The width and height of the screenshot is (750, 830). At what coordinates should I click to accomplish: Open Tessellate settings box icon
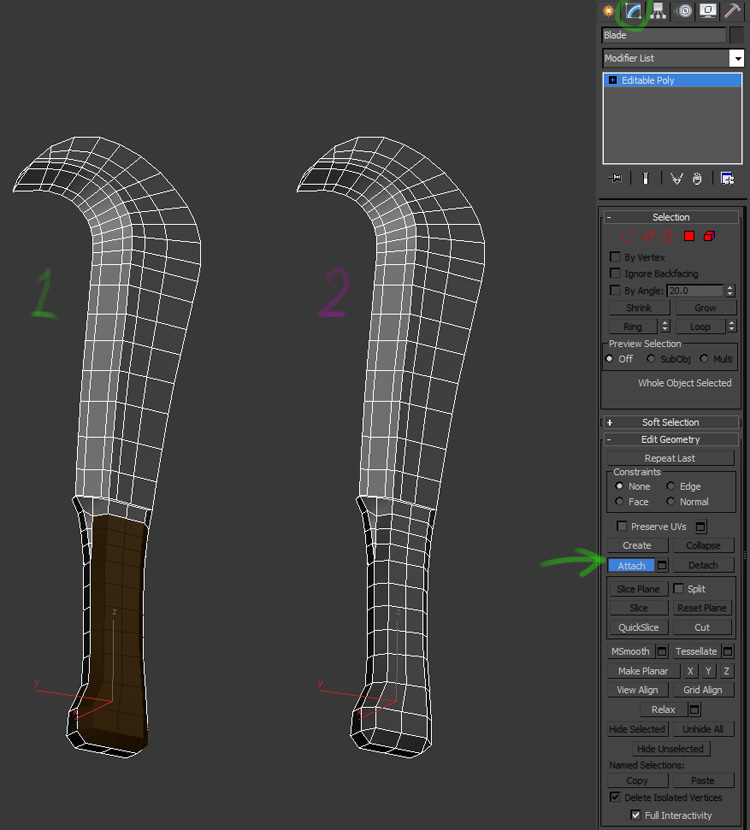[728, 652]
